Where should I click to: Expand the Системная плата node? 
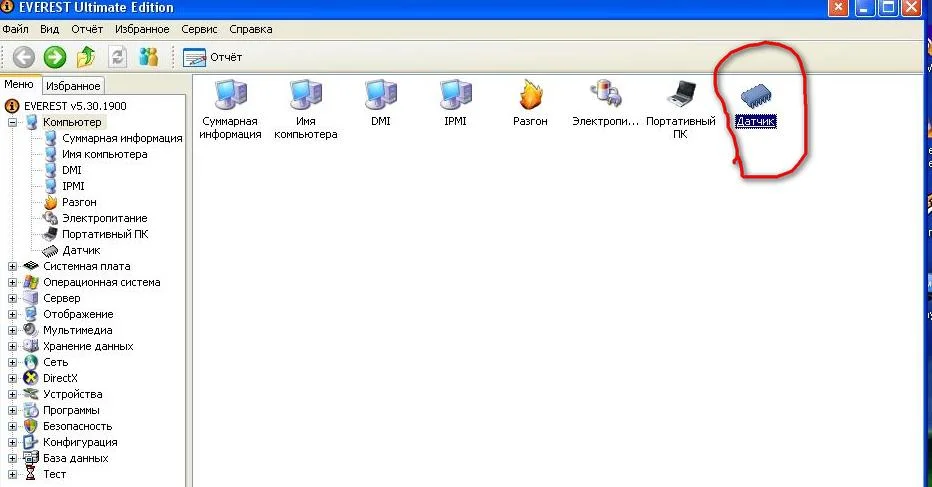[x=12, y=266]
